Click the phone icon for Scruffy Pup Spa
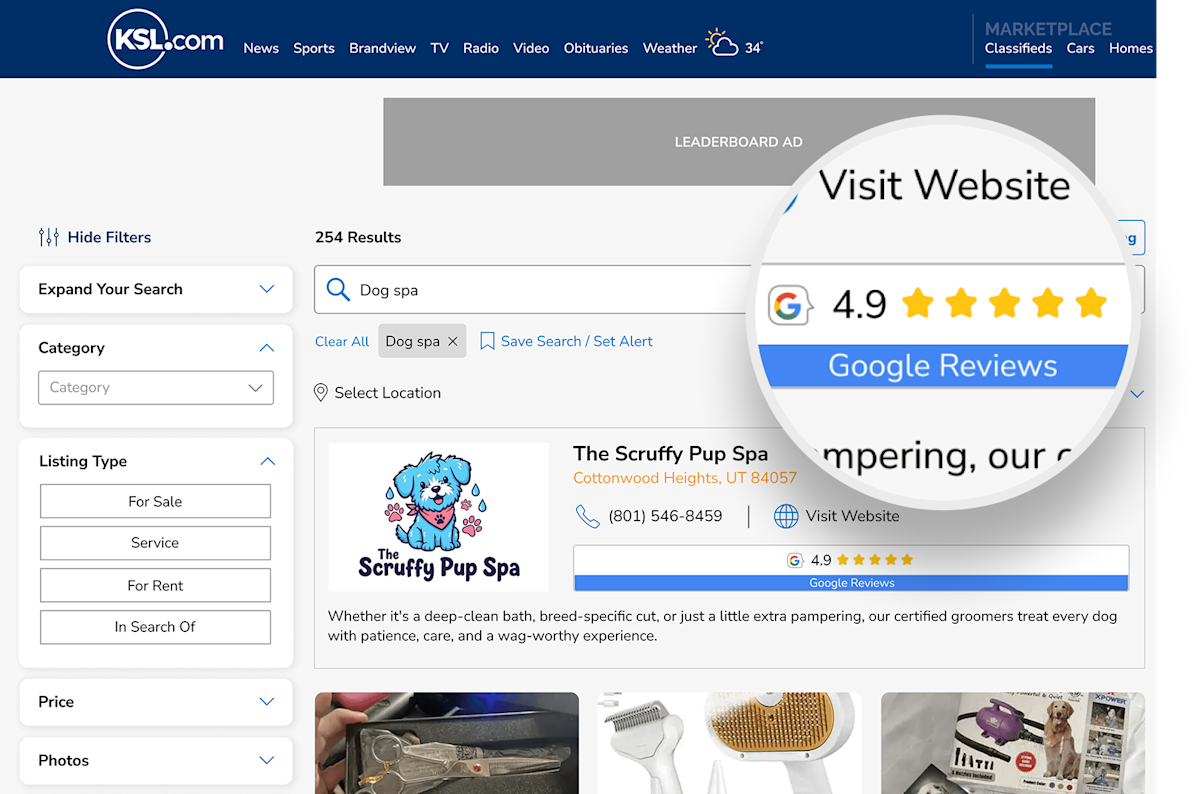 click(x=587, y=516)
